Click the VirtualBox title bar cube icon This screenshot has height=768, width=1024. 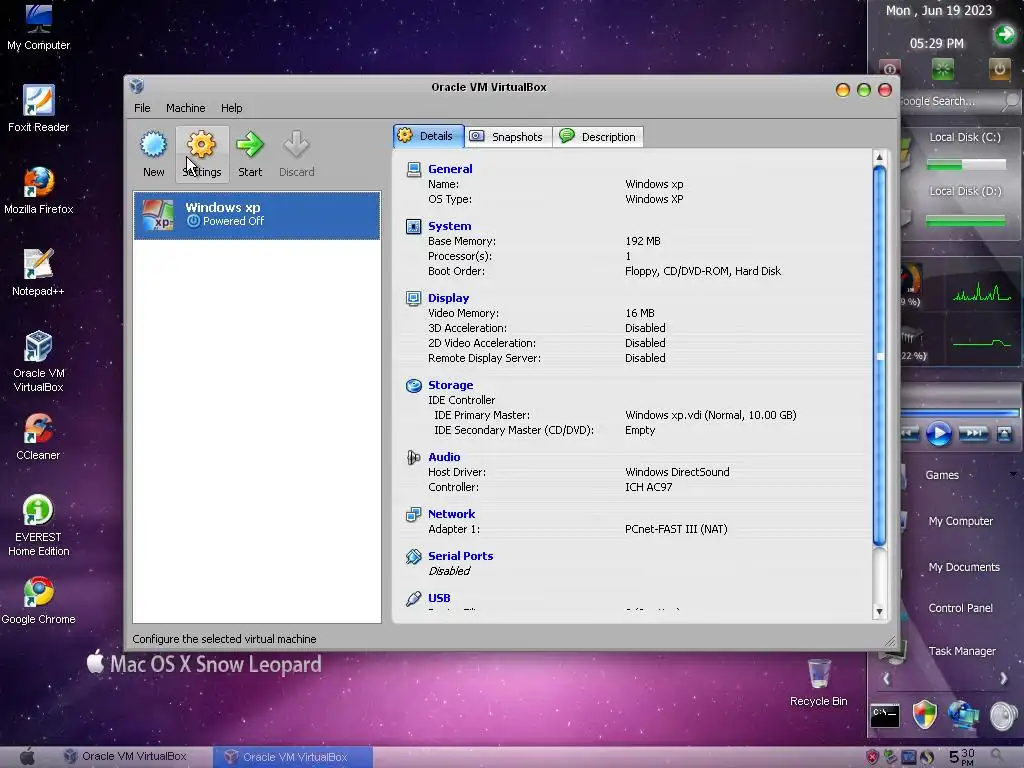(x=136, y=86)
